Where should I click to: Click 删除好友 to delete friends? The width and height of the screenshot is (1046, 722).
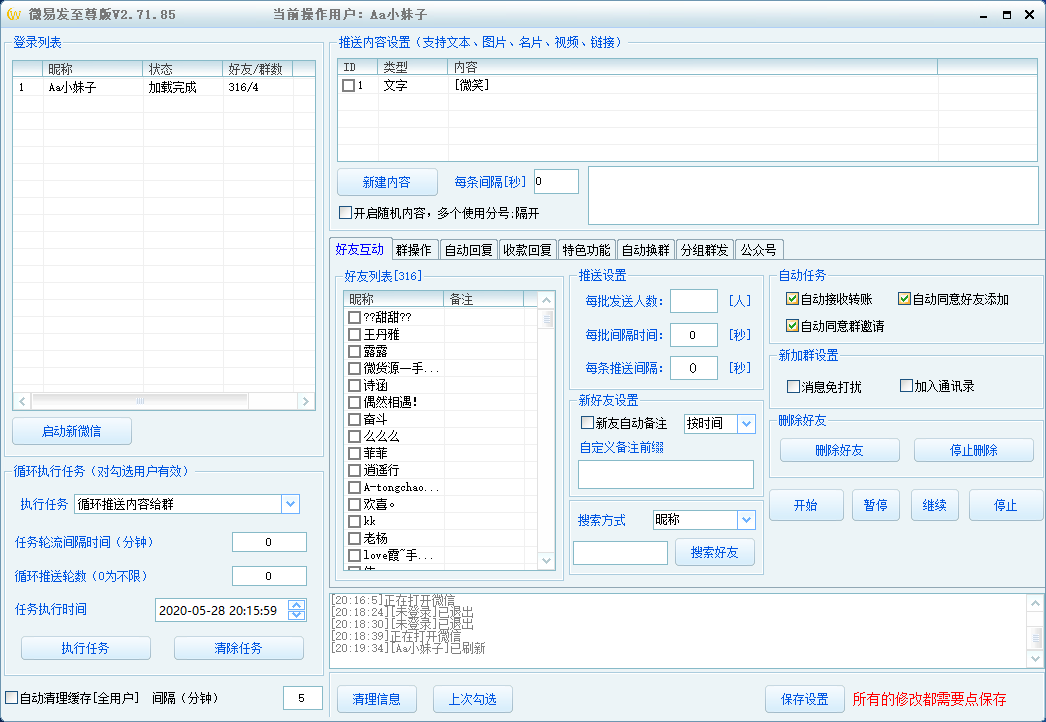coord(839,450)
